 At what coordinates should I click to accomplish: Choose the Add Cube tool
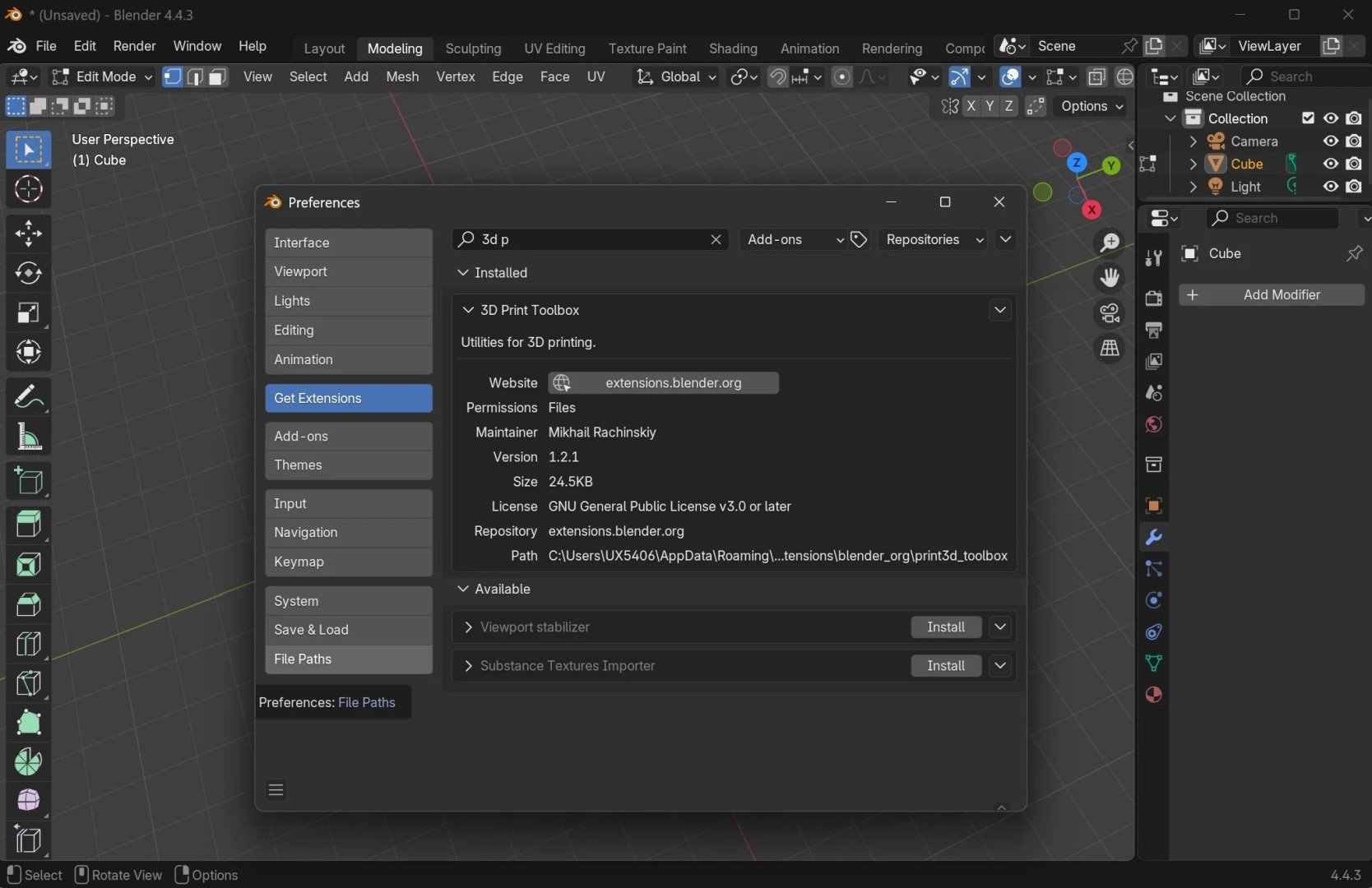tap(28, 481)
